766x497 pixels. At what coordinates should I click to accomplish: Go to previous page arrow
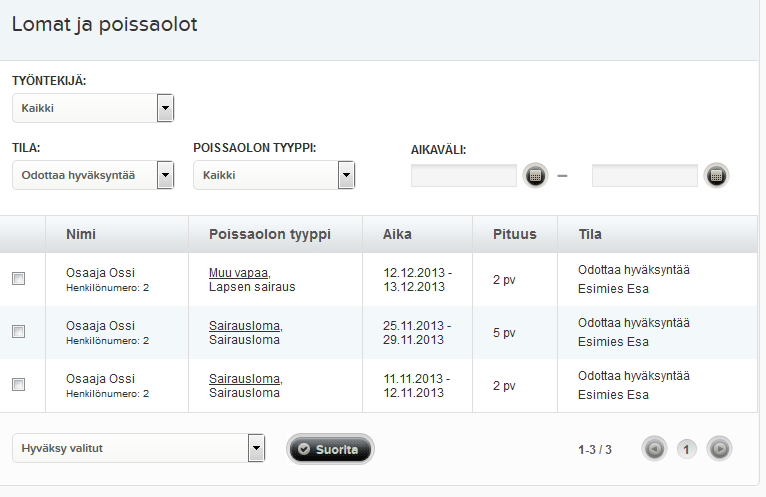pyautogui.click(x=655, y=449)
